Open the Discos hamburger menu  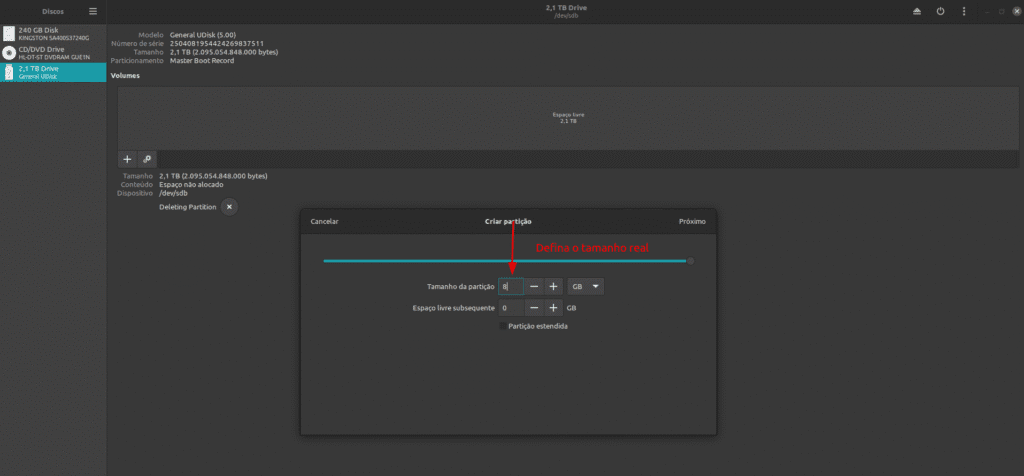coord(93,11)
